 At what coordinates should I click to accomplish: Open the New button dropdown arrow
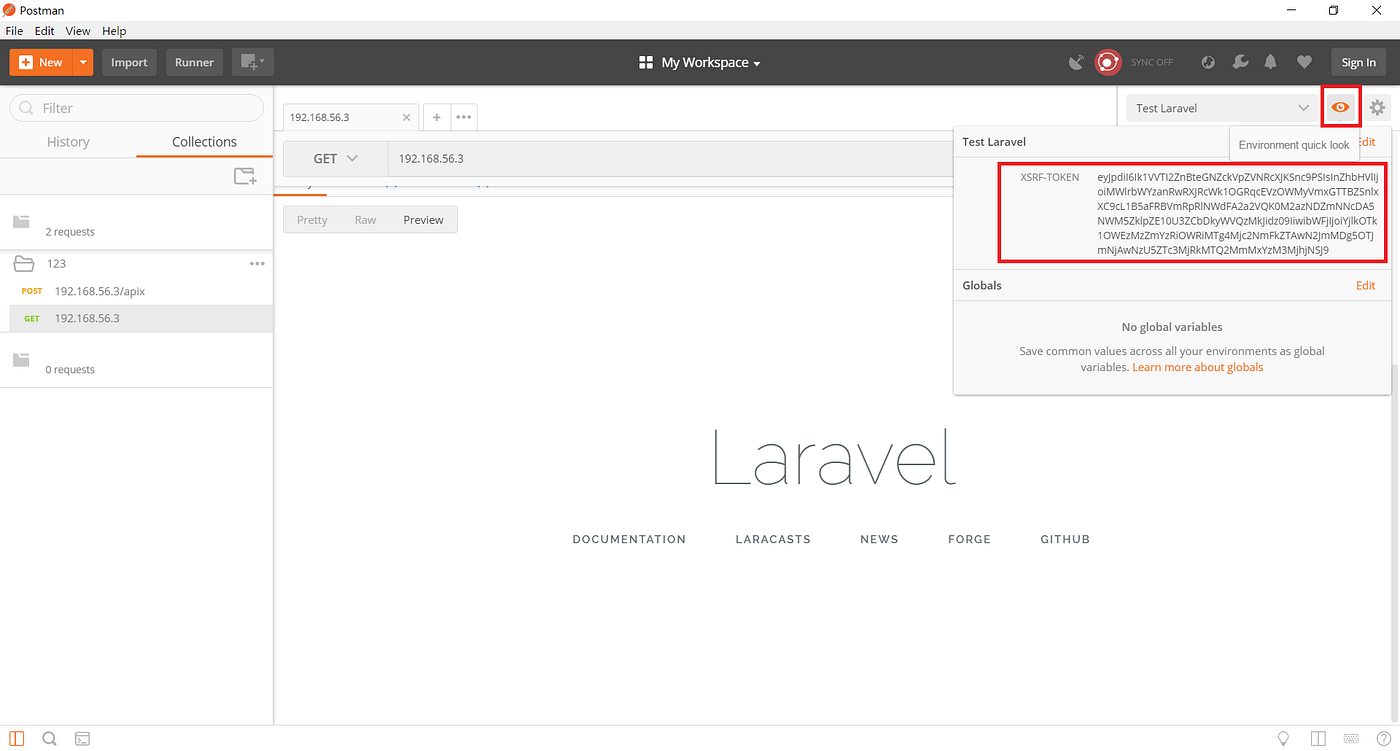(x=84, y=62)
